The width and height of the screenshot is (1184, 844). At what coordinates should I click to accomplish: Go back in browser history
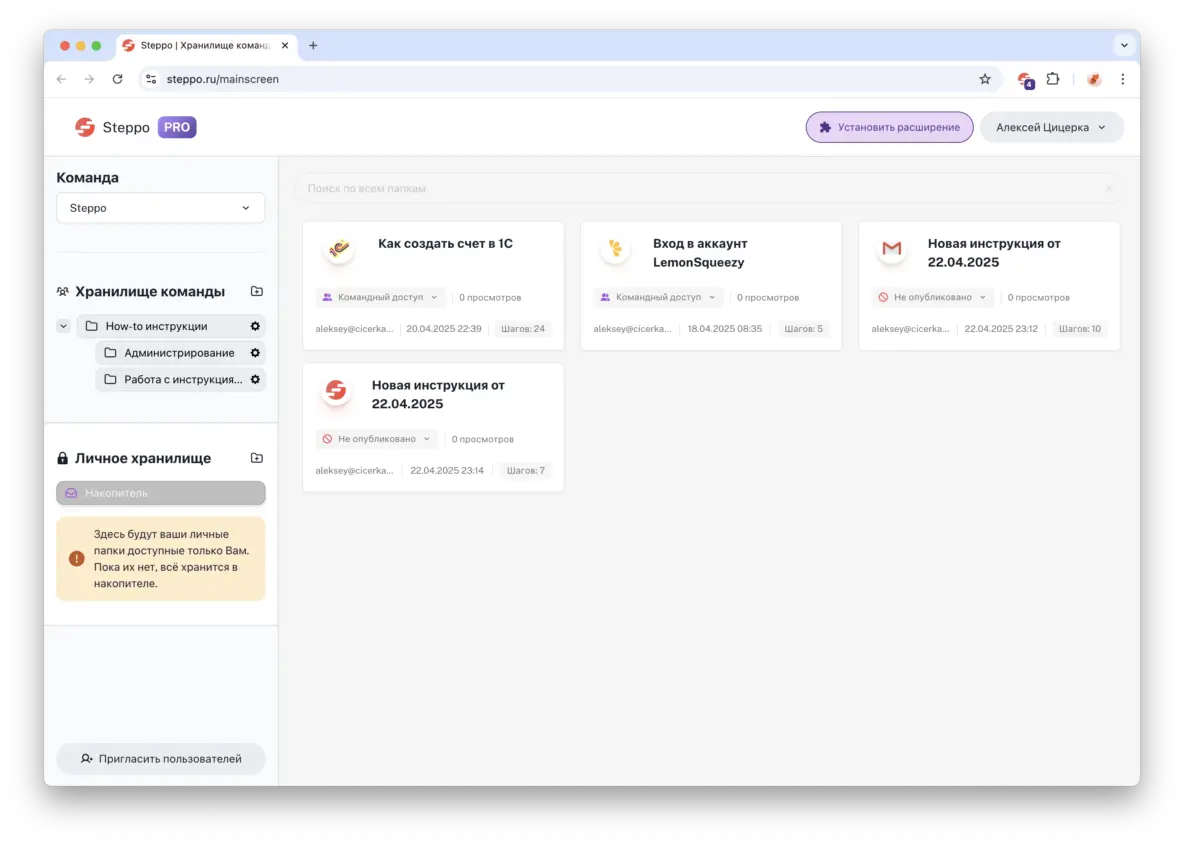(61, 79)
